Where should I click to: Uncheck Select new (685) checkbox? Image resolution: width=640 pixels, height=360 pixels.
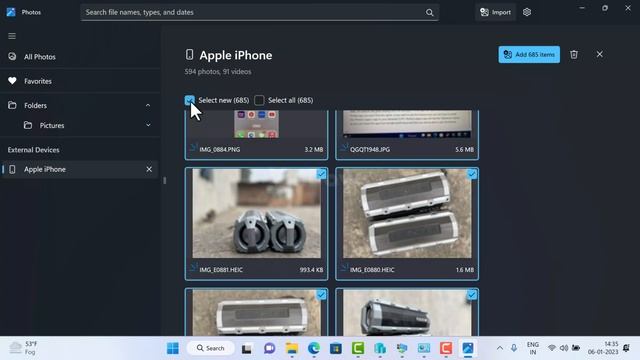(189, 100)
